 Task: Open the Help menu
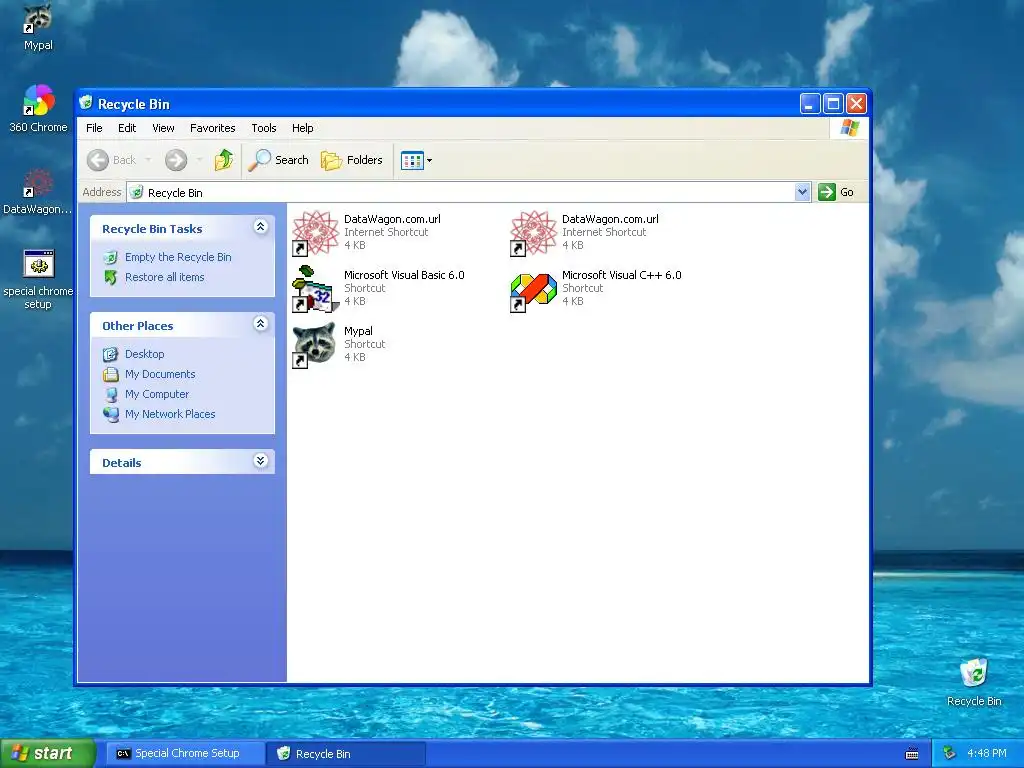[x=302, y=128]
